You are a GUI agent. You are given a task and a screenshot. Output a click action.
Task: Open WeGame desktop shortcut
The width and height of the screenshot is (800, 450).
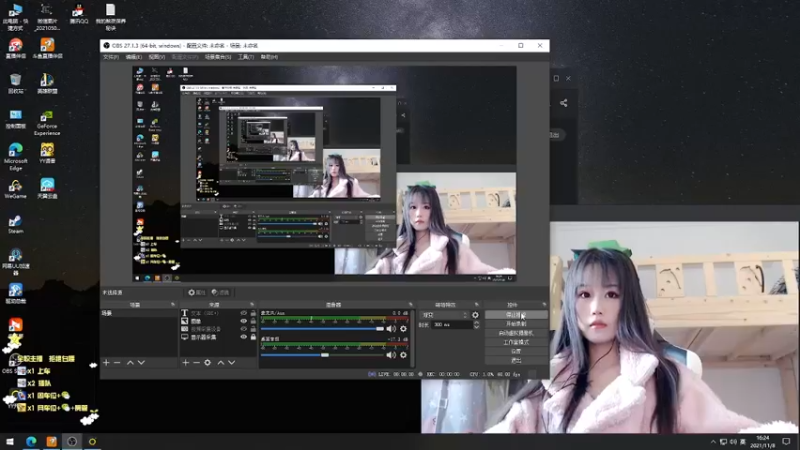(x=15, y=189)
